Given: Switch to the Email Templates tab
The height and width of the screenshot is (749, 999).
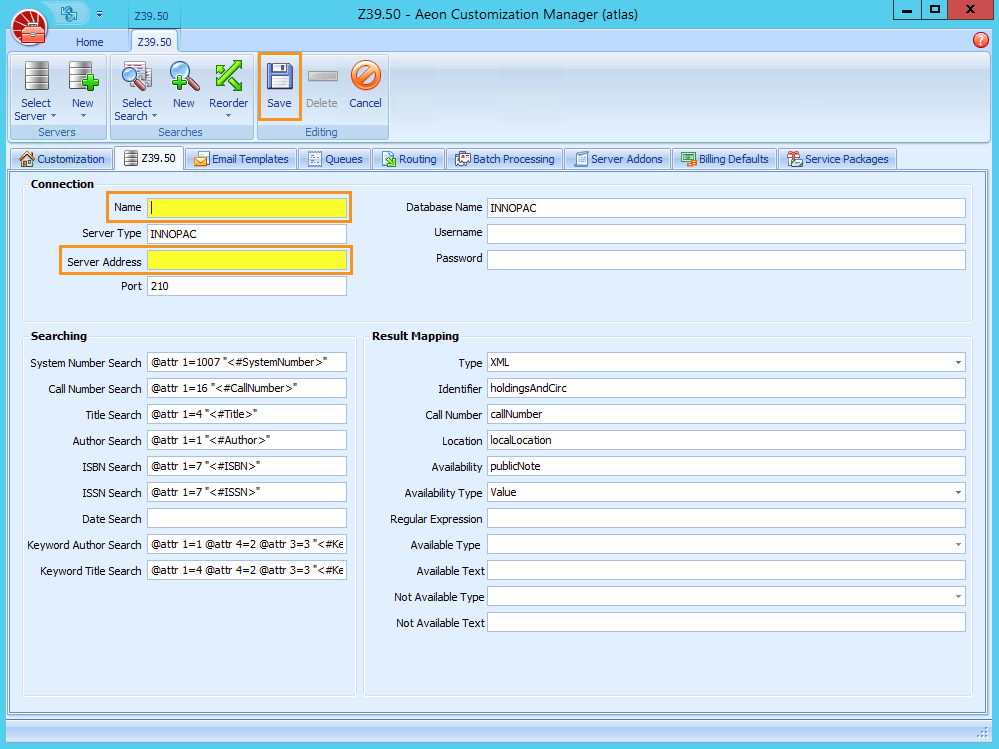Looking at the screenshot, I should click(240, 158).
